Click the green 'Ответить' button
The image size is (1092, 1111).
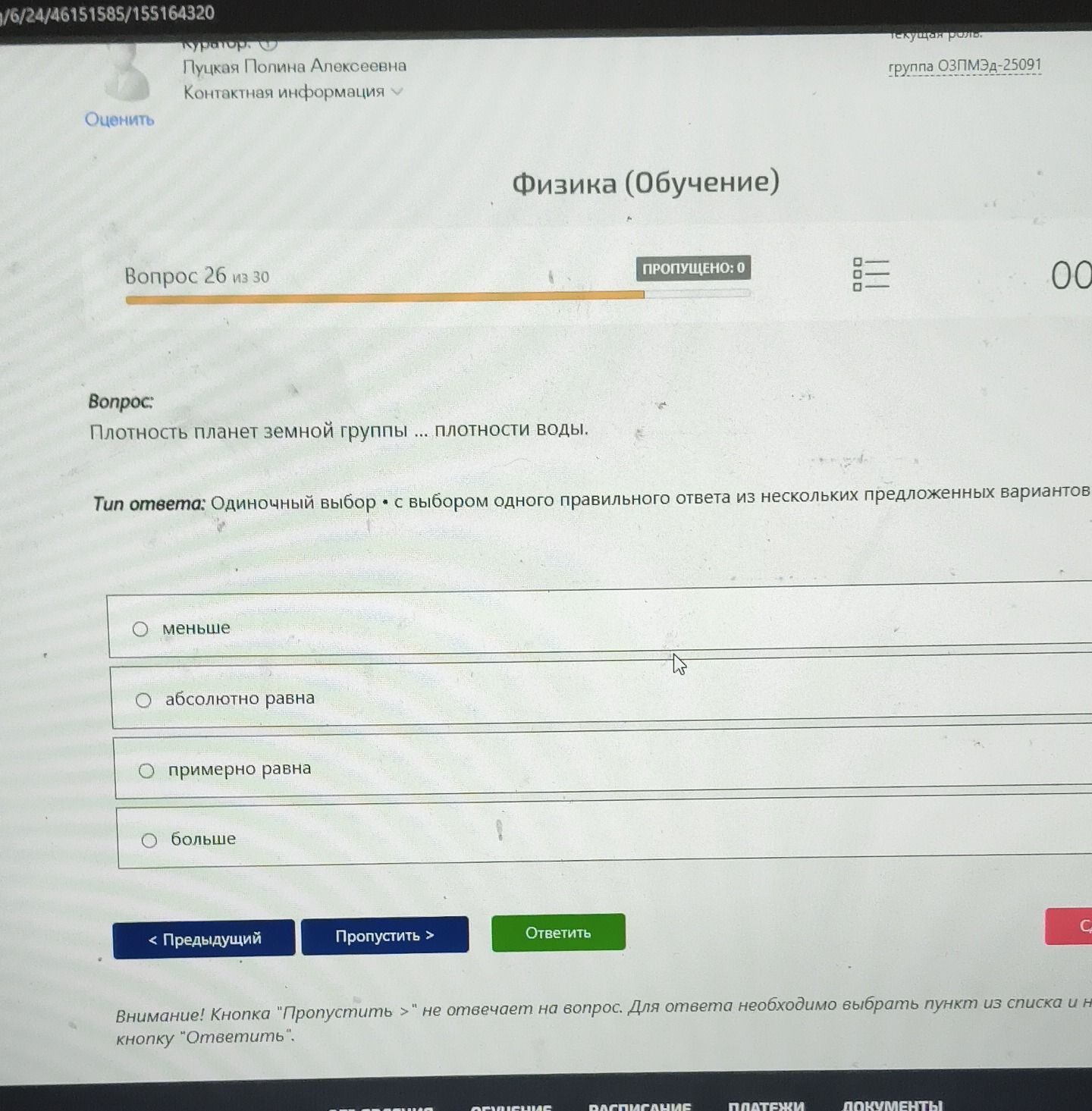pyautogui.click(x=558, y=932)
